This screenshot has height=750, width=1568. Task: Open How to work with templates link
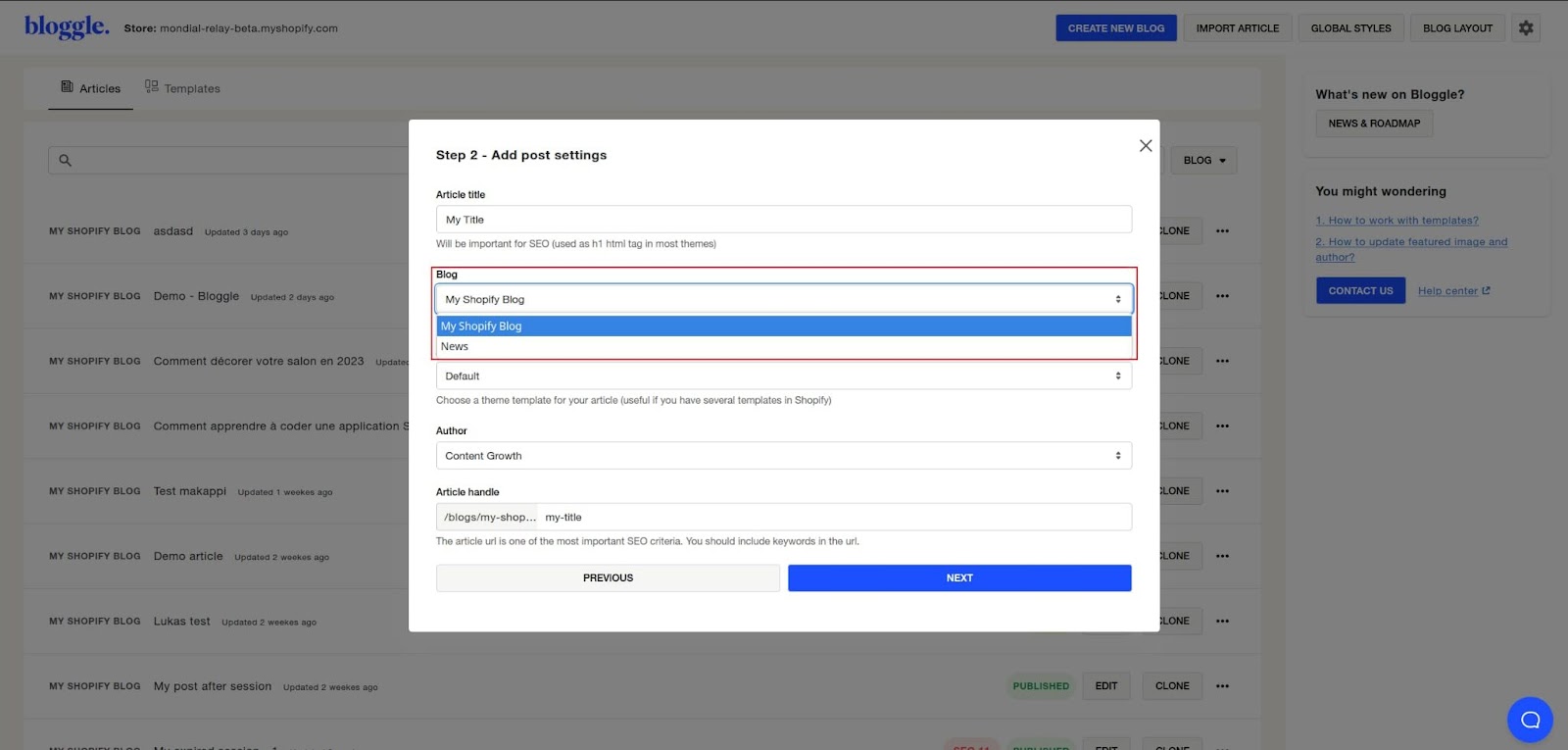(1397, 221)
